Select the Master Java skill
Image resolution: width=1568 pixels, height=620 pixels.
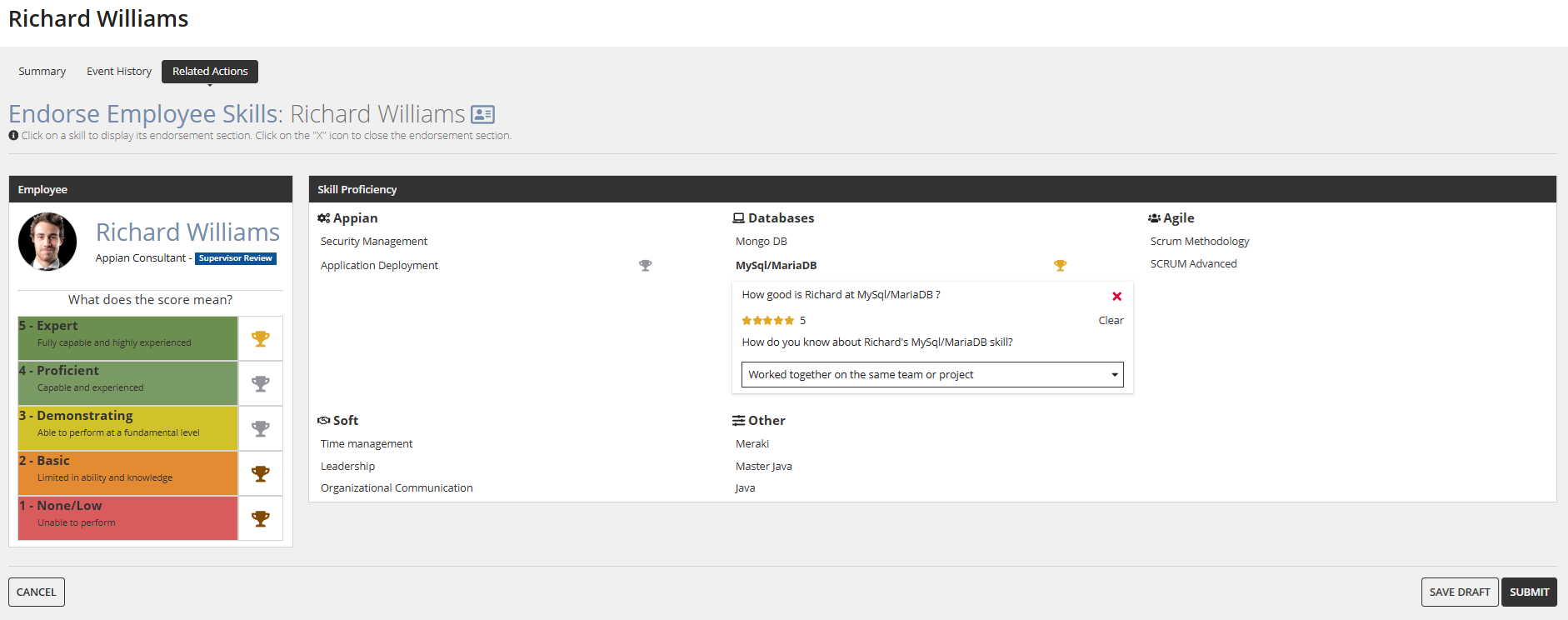point(764,467)
